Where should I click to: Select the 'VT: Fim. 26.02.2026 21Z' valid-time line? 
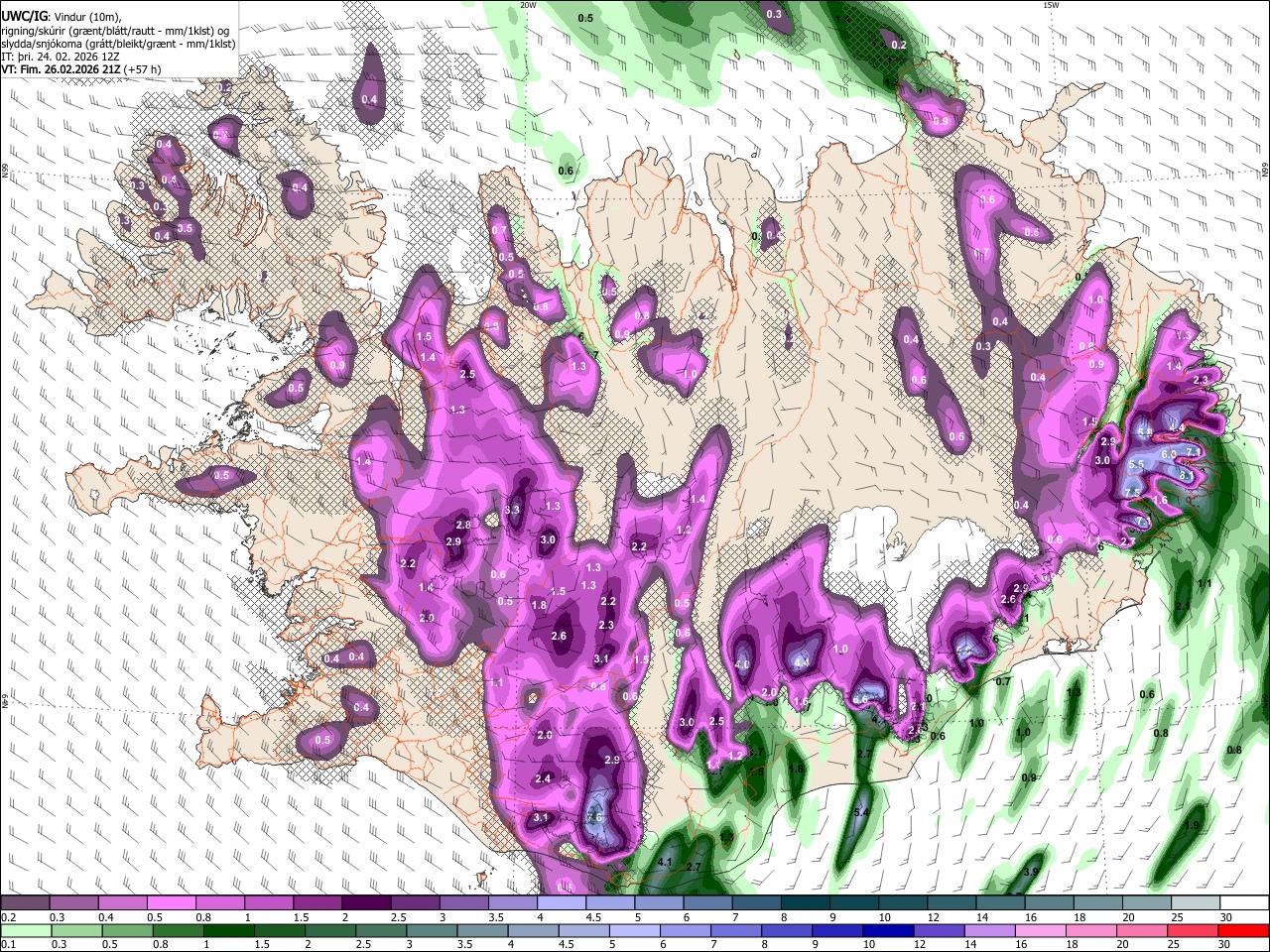point(62,70)
